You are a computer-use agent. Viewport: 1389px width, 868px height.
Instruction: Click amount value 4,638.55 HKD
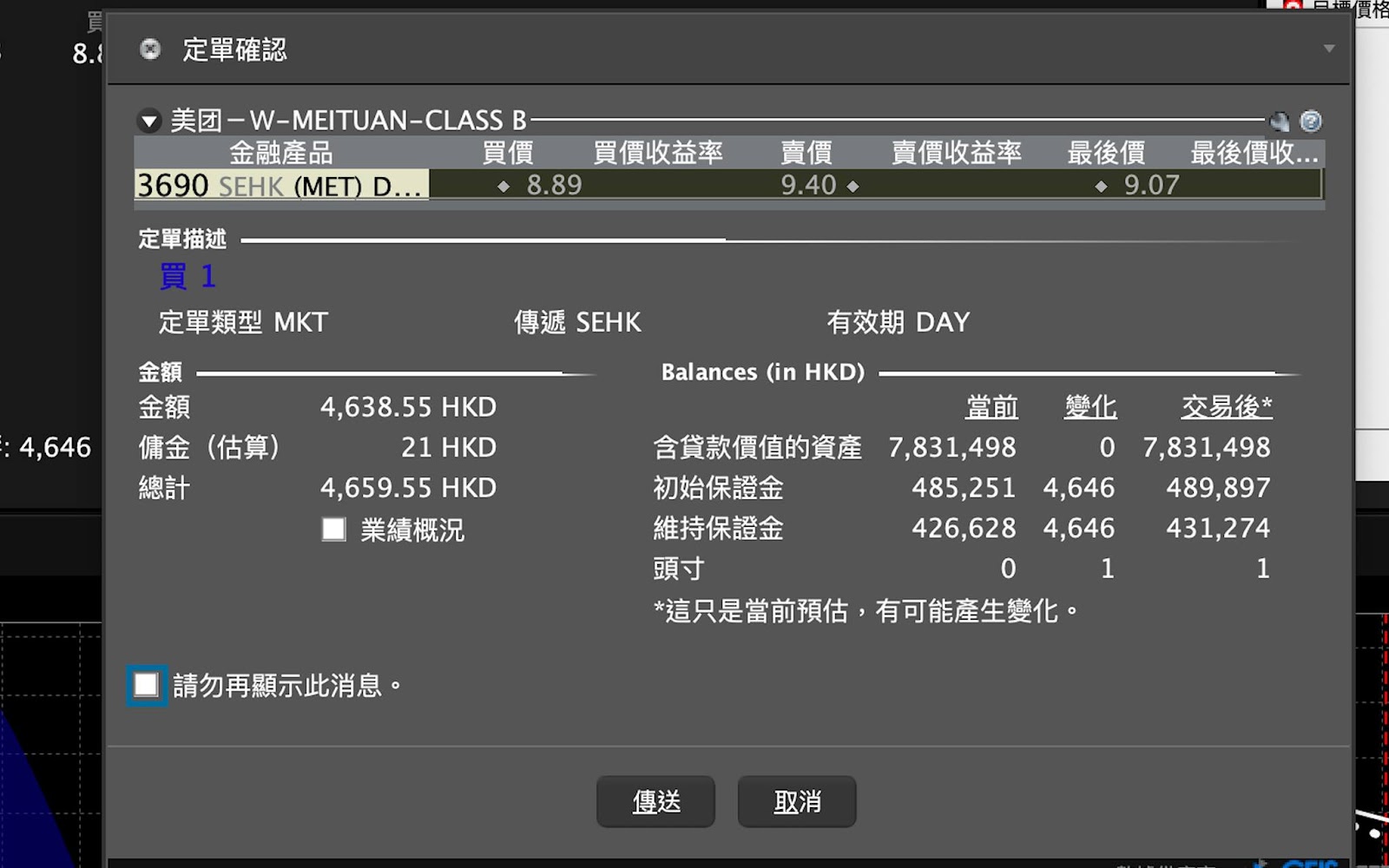coord(408,407)
